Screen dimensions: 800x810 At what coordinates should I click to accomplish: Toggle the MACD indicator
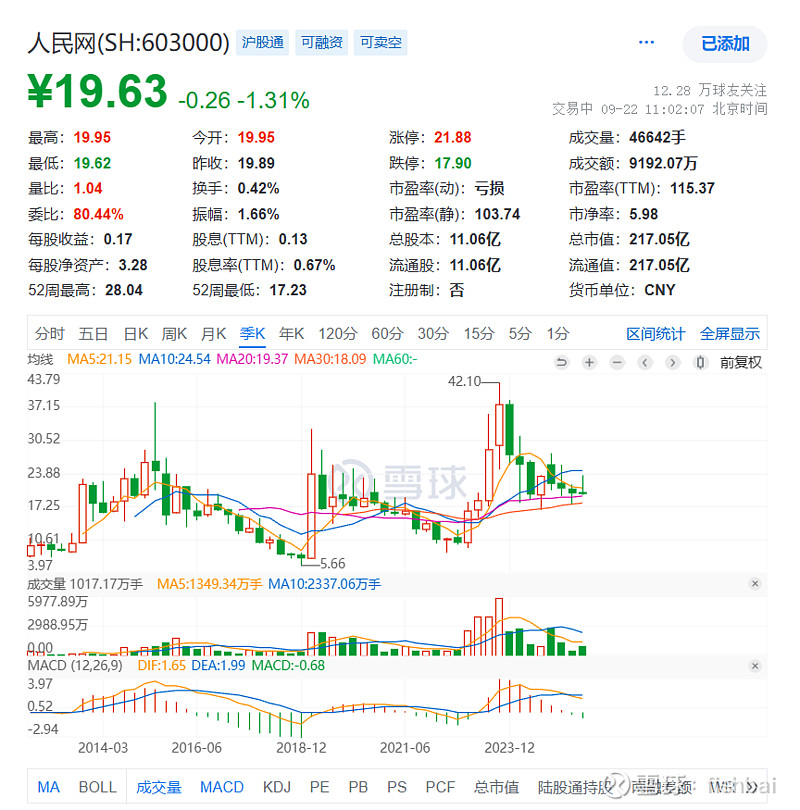tap(222, 787)
